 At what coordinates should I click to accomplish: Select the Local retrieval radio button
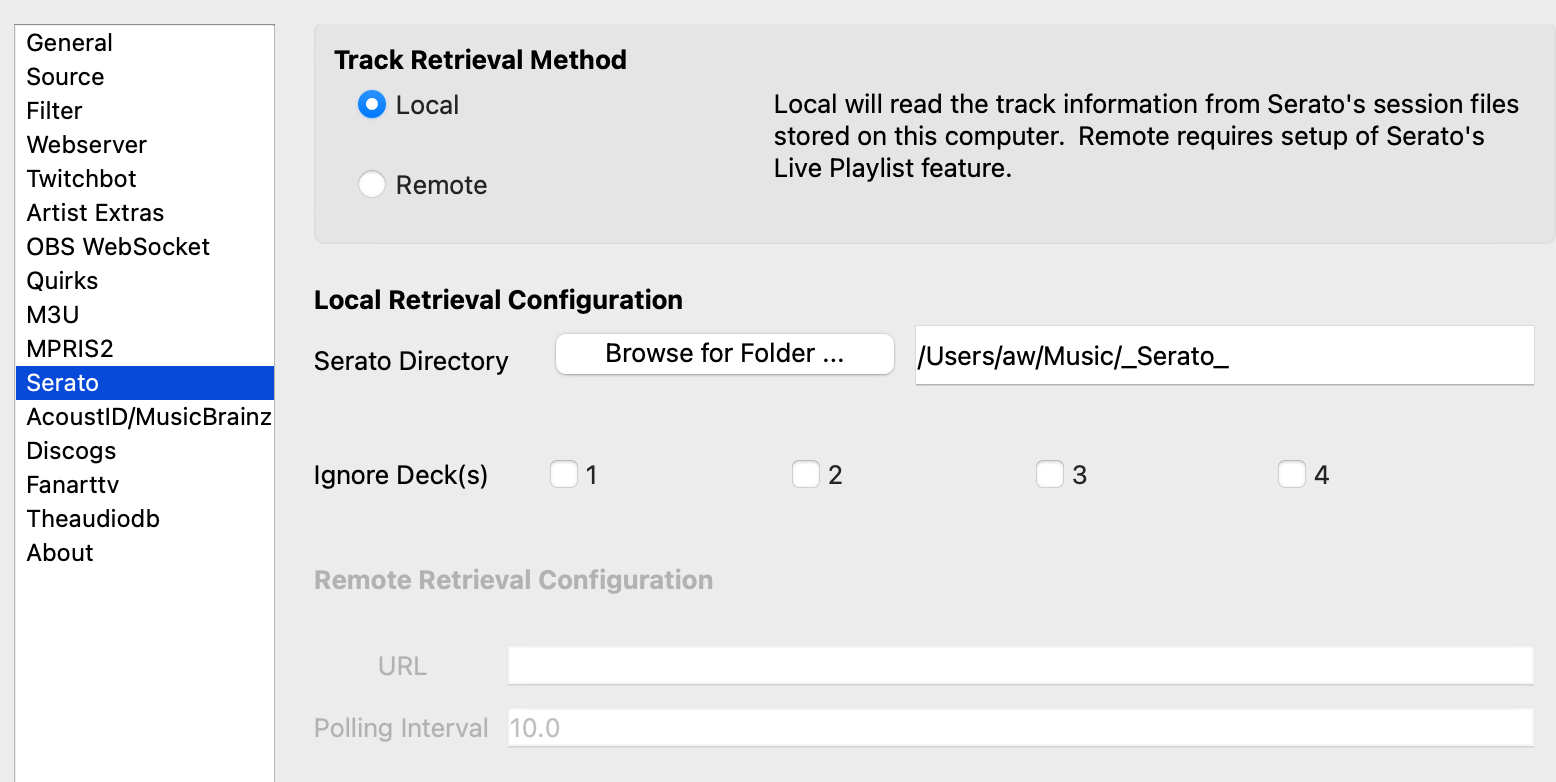click(x=372, y=105)
